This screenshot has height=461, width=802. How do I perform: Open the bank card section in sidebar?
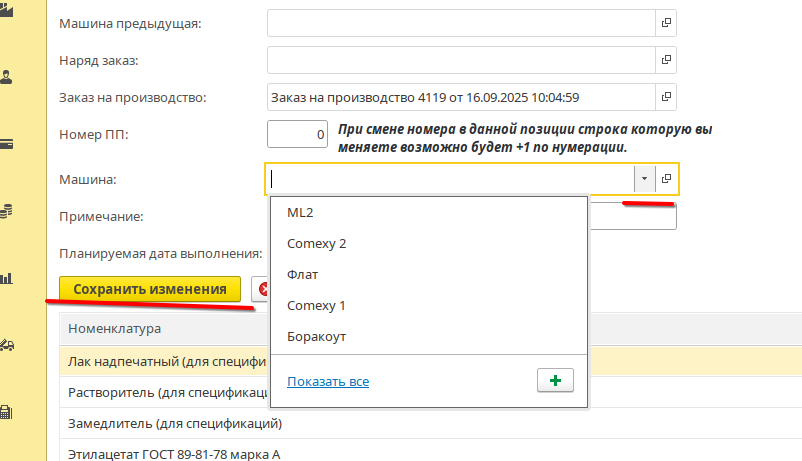coord(7,143)
